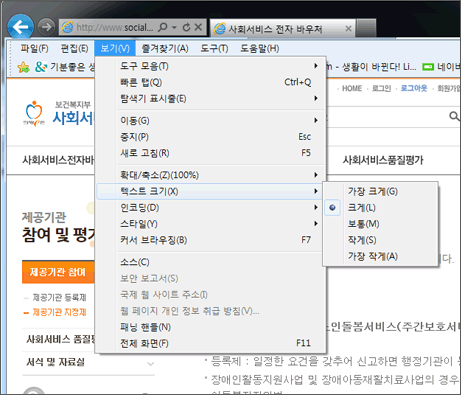Select 가장 크게(G) text size

coord(380,191)
